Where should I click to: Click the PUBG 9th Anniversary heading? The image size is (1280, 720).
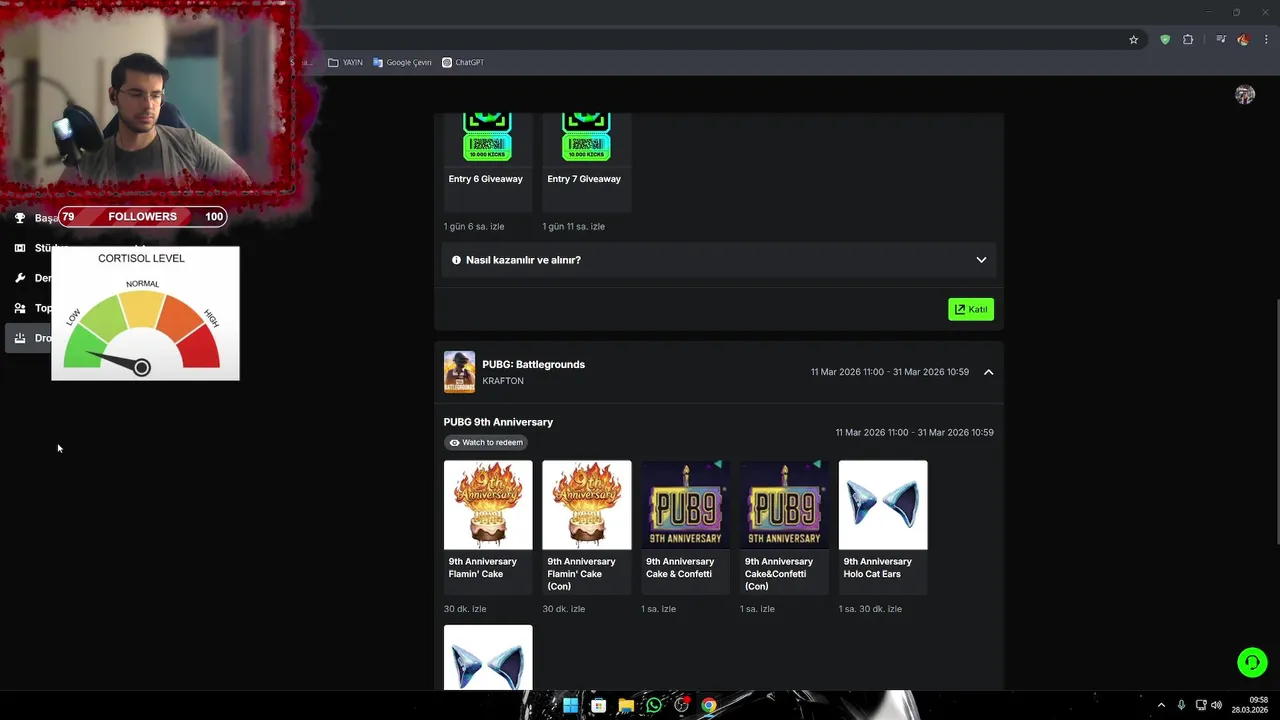(498, 422)
